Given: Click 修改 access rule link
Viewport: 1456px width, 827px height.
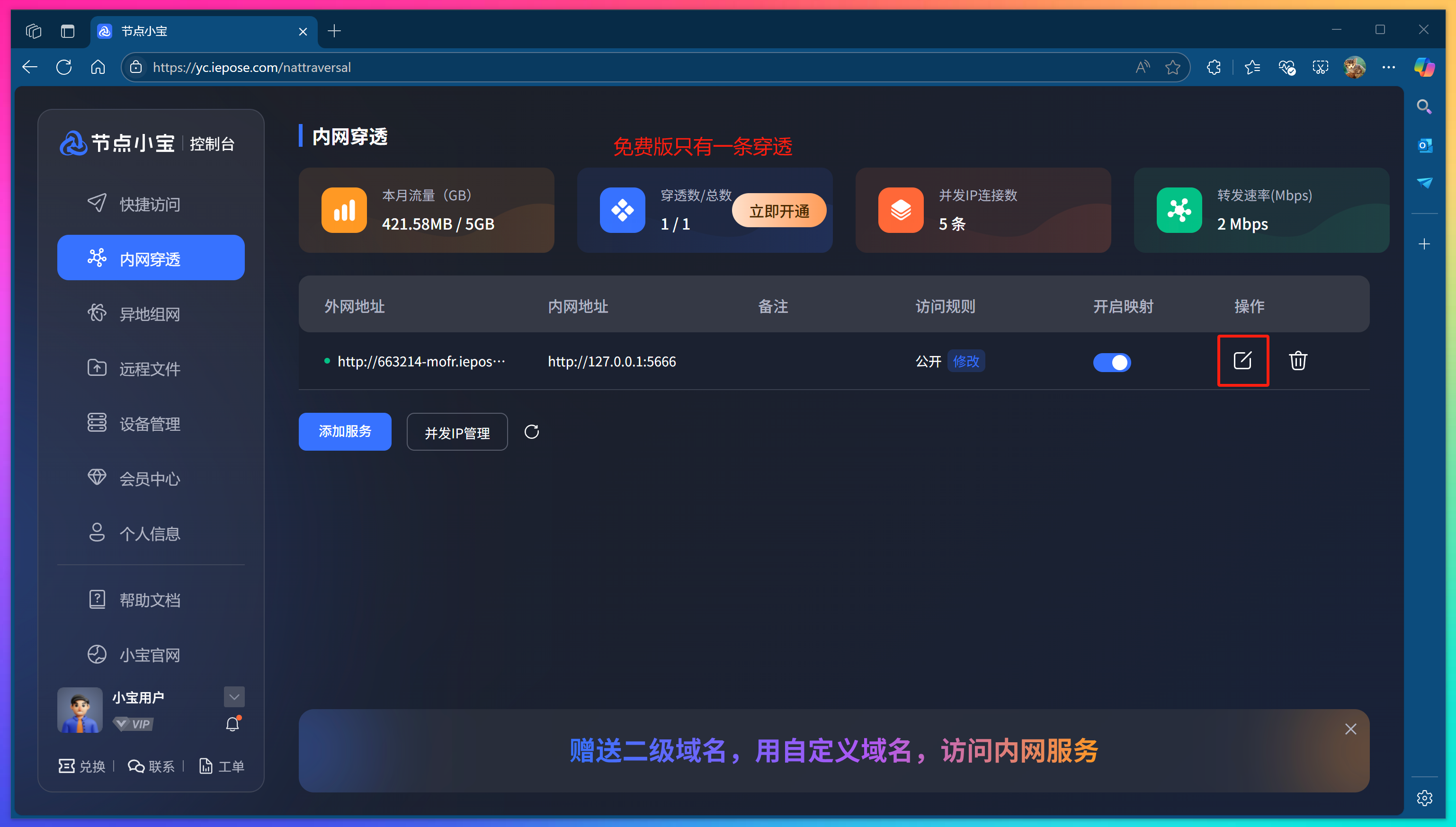Looking at the screenshot, I should click(966, 361).
